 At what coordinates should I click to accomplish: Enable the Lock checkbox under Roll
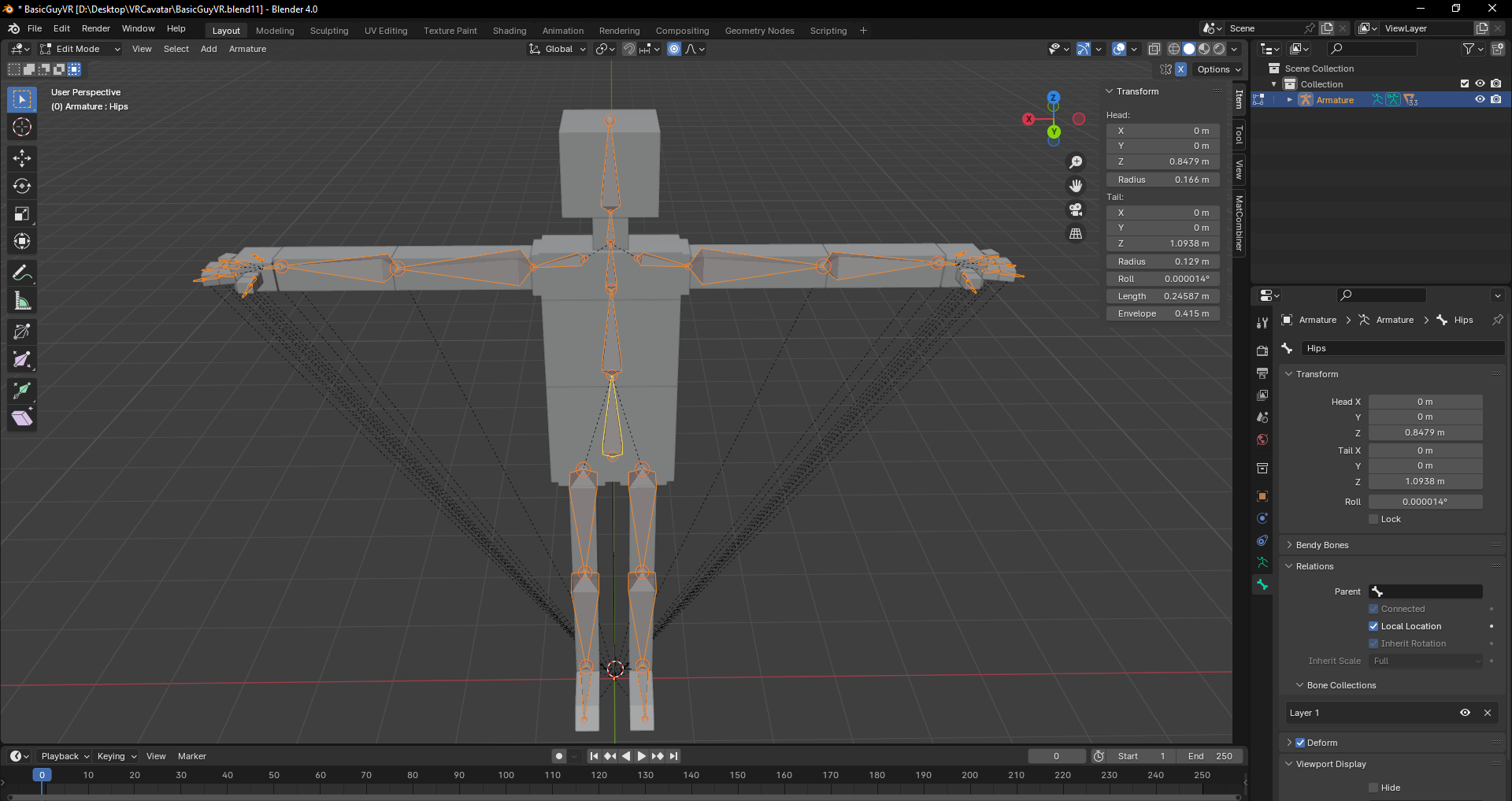click(1373, 519)
